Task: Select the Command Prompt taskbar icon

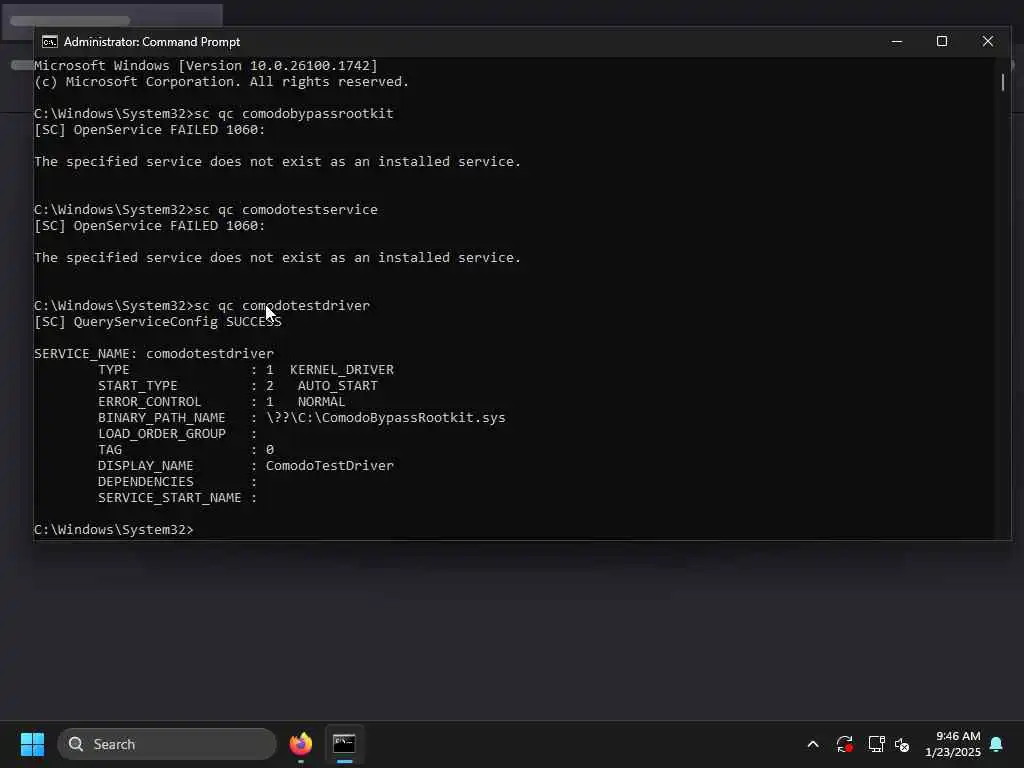Action: pos(344,744)
